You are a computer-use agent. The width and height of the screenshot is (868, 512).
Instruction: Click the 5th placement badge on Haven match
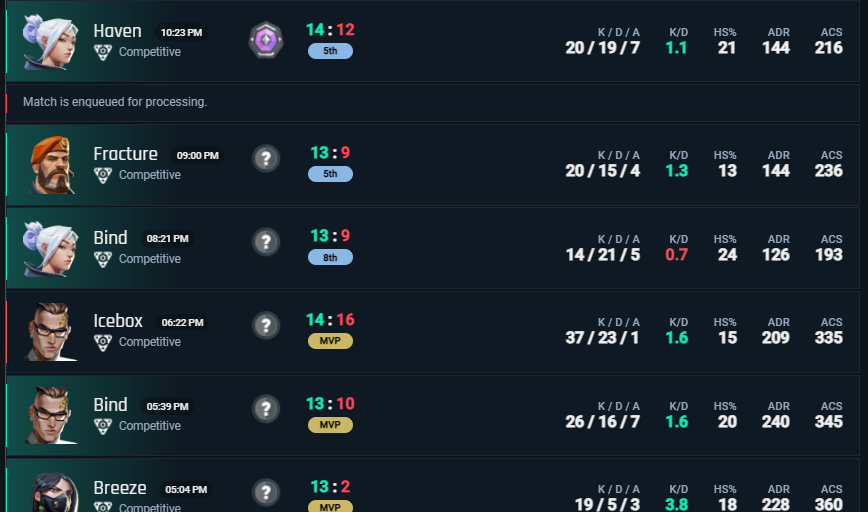pos(330,51)
